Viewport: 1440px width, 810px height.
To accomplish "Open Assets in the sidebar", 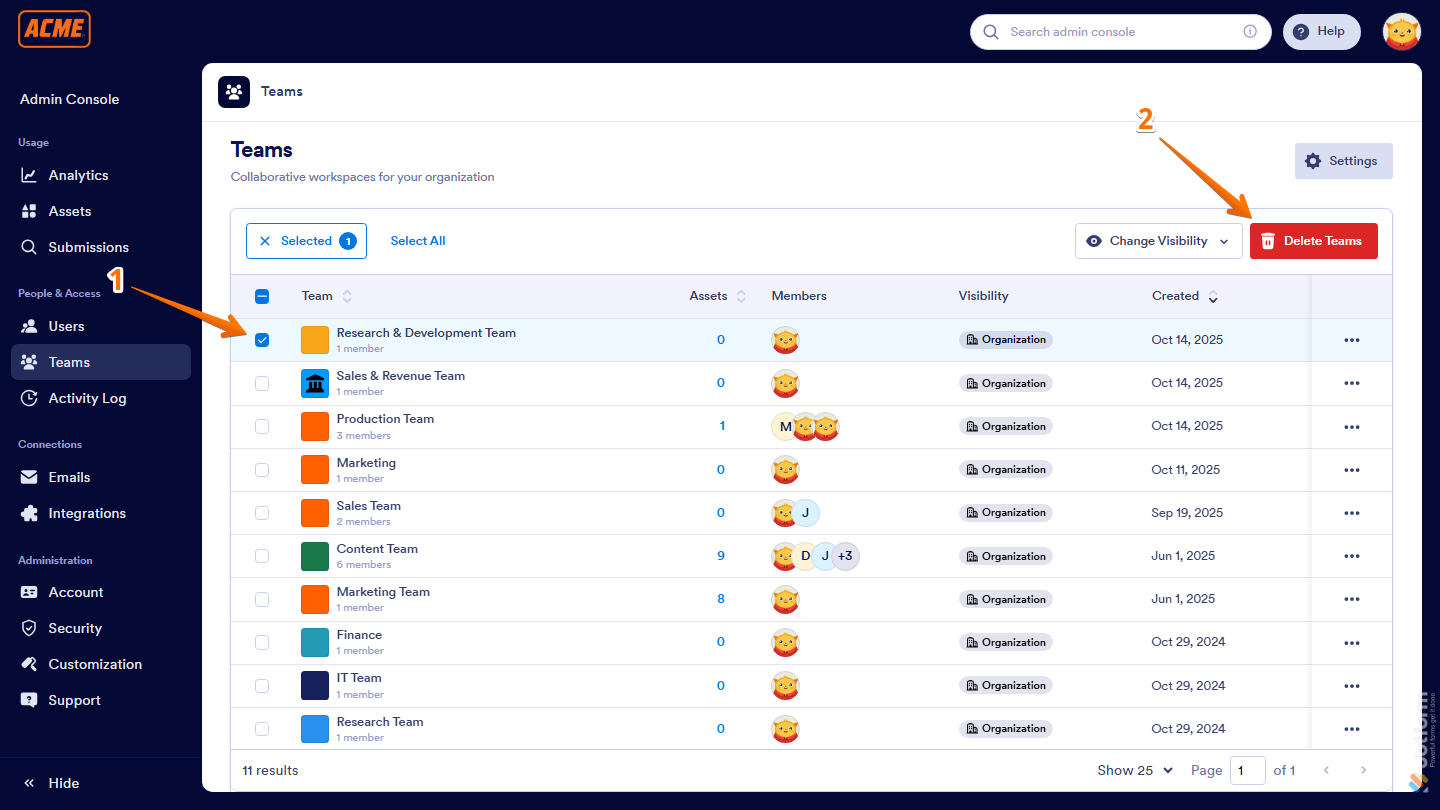I will (x=101, y=211).
